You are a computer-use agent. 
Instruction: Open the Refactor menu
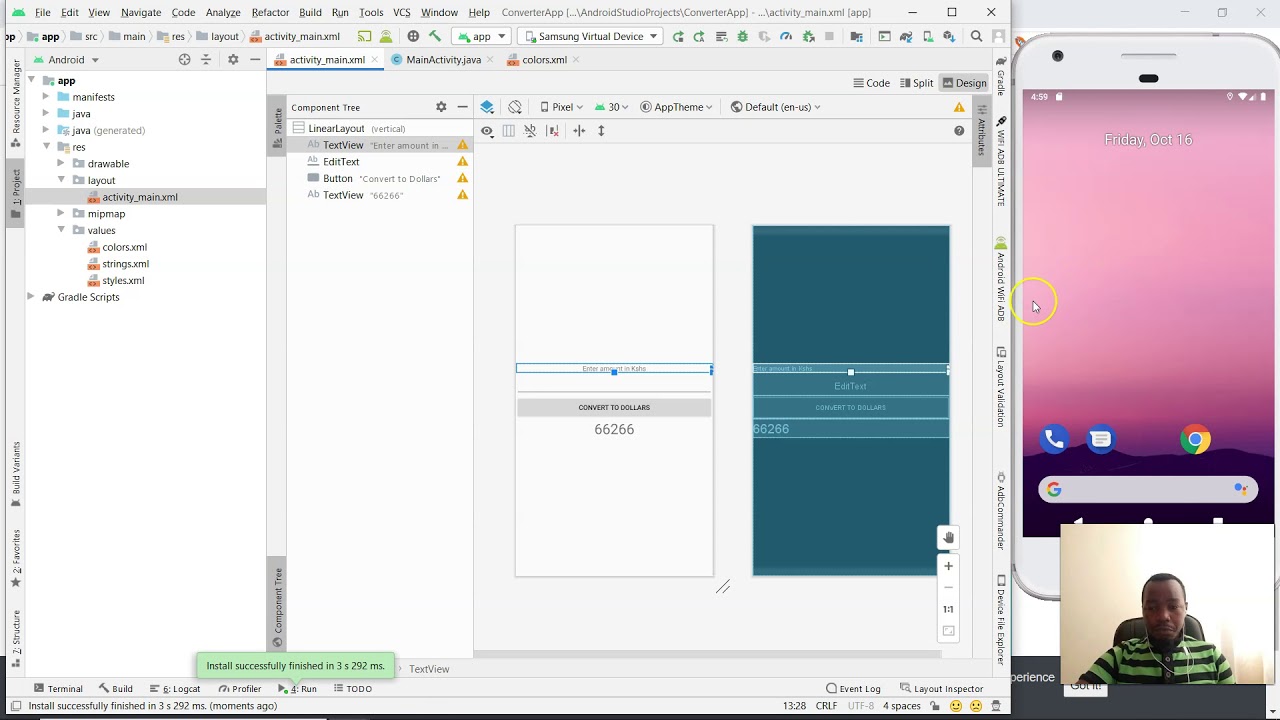tap(270, 12)
